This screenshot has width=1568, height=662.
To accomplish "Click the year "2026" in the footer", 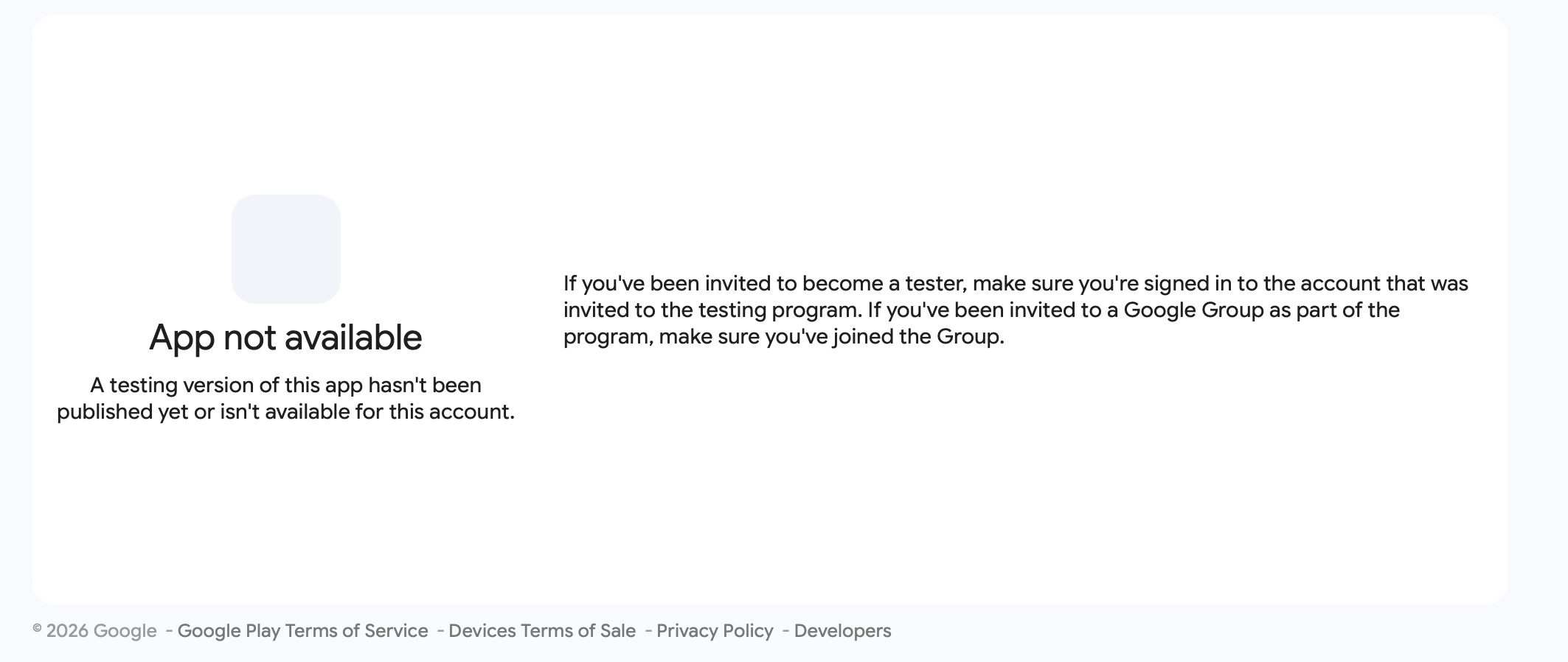I will [67, 631].
